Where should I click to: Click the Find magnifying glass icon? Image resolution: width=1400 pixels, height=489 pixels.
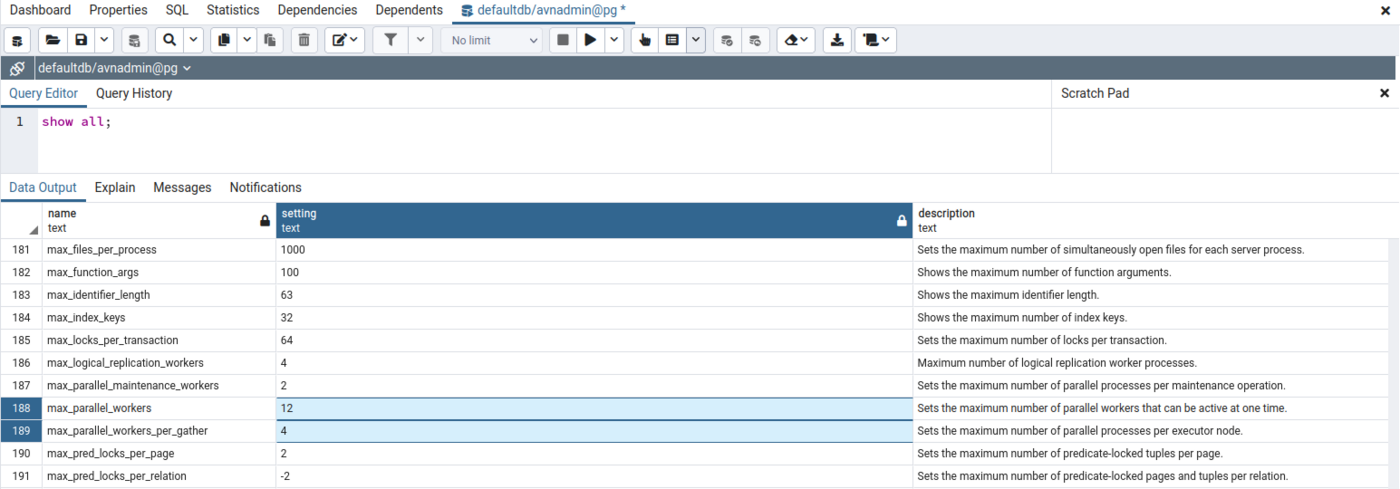[x=170, y=40]
